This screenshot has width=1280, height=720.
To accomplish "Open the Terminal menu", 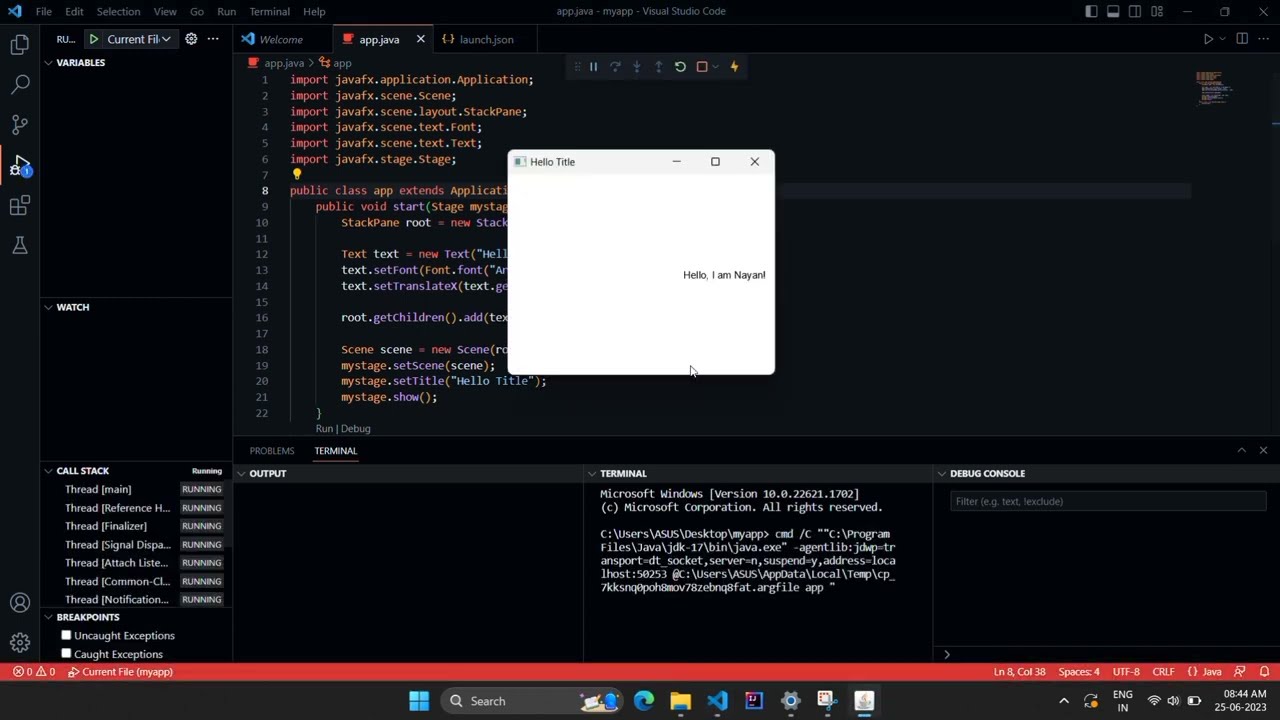I will [x=269, y=11].
